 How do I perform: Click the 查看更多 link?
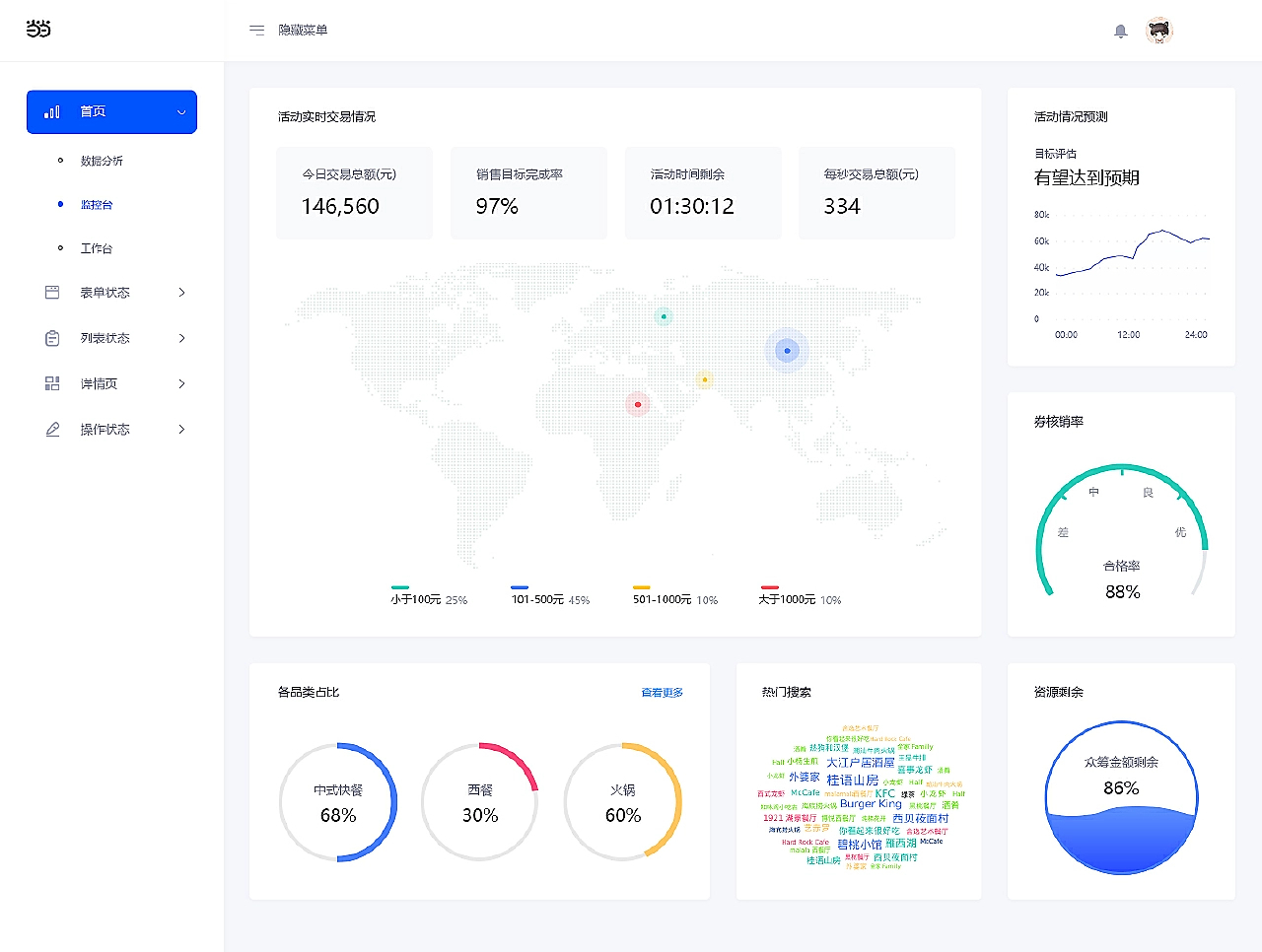click(x=662, y=693)
